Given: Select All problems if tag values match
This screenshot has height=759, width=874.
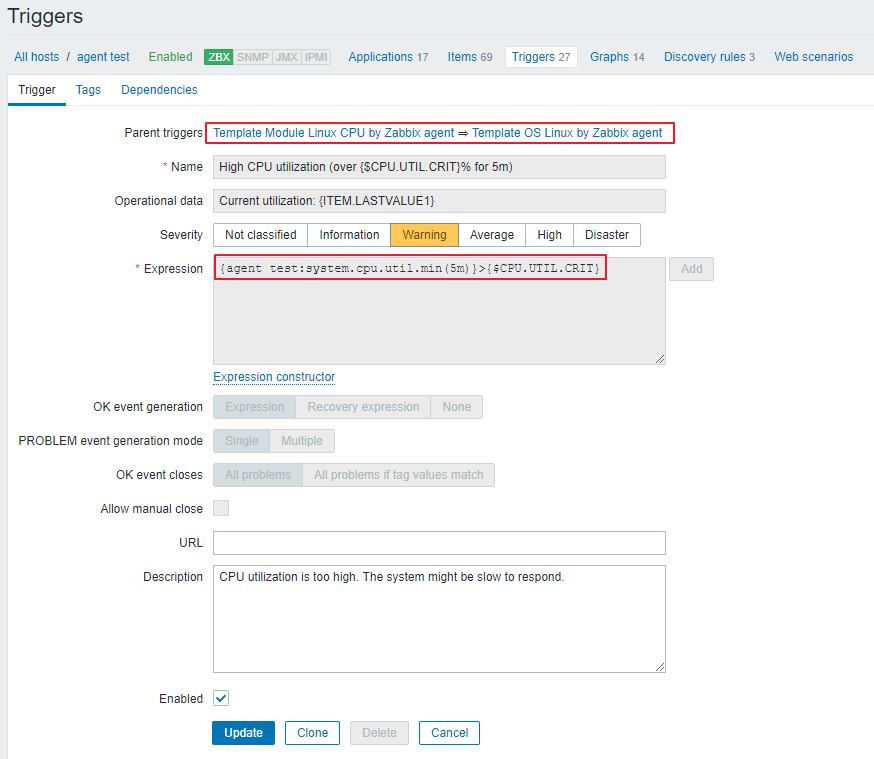Looking at the screenshot, I should (399, 475).
